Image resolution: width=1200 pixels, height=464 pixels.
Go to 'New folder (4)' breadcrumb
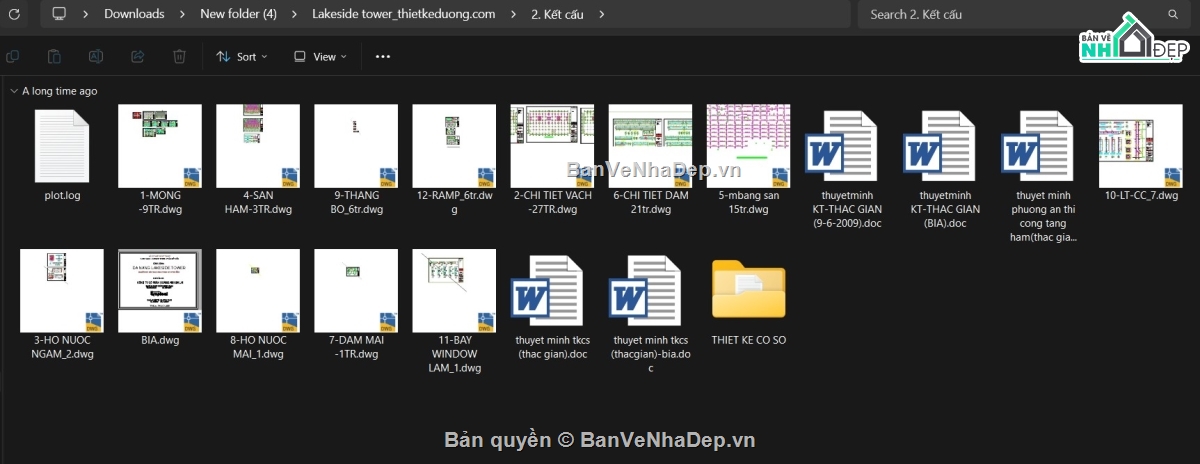(238, 14)
